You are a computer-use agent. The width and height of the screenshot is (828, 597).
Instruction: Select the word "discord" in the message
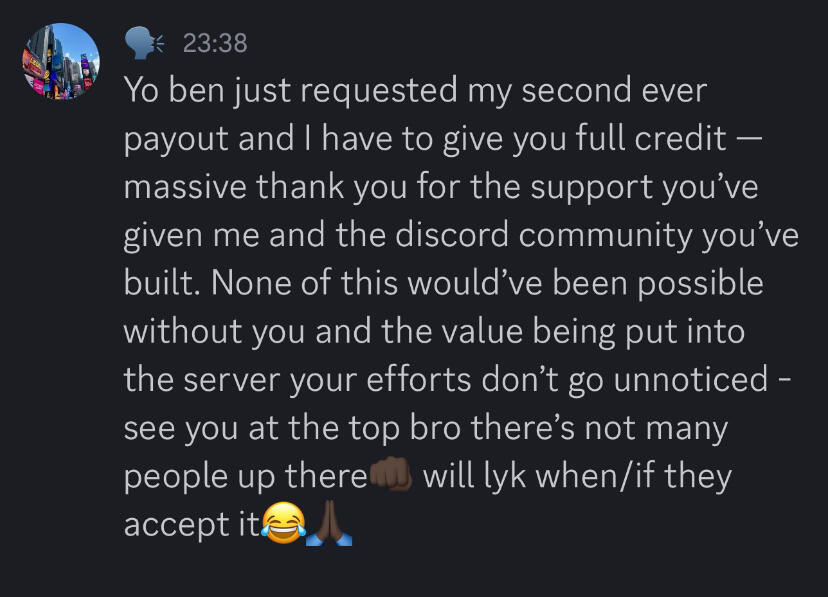tap(451, 235)
